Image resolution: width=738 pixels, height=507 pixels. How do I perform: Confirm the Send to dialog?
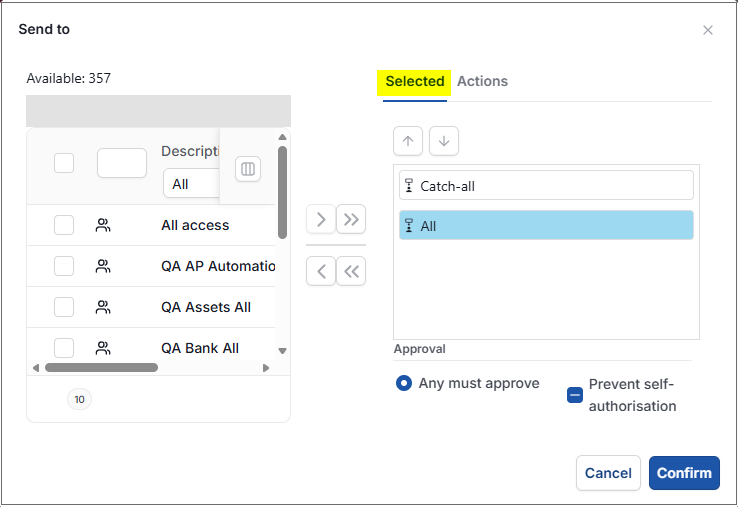click(x=684, y=473)
